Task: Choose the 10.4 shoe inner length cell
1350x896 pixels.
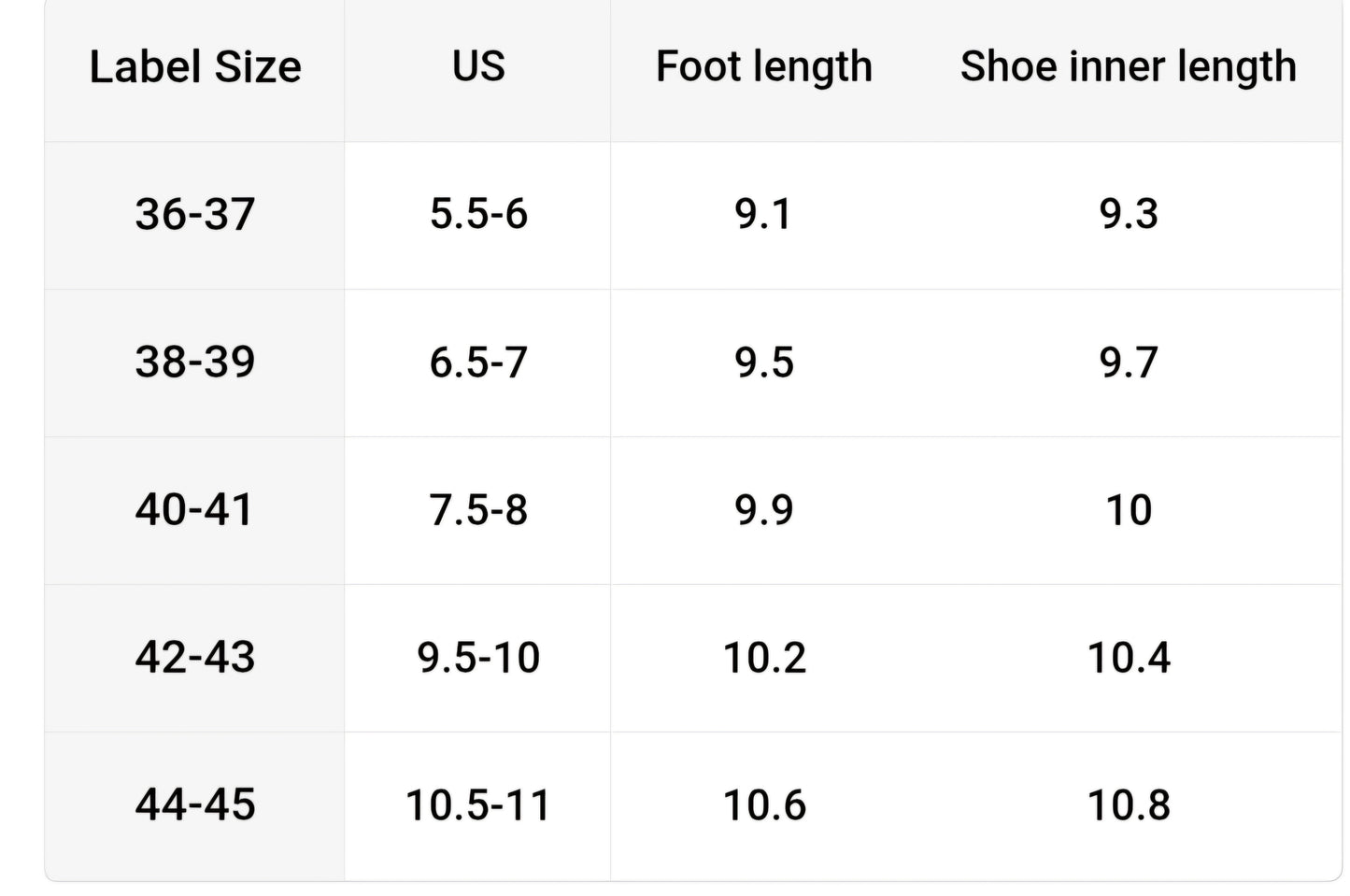Action: tap(1129, 657)
